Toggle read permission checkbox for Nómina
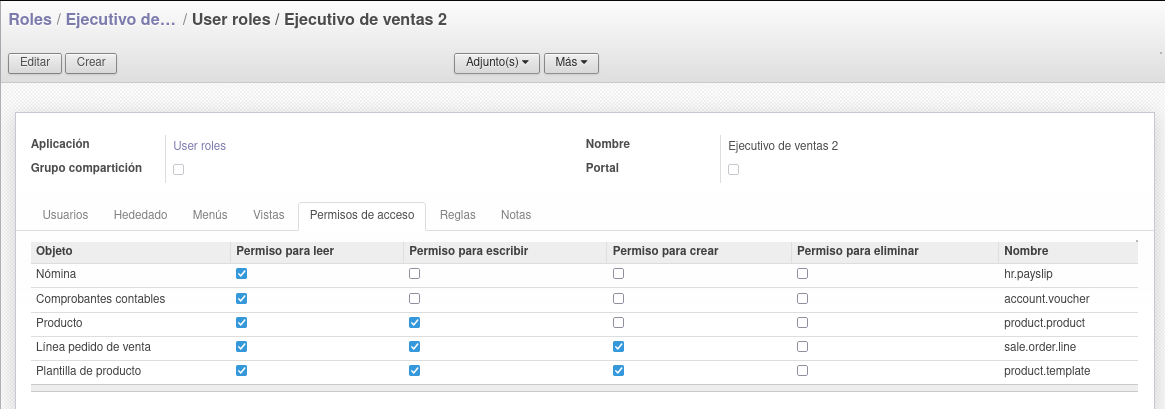Screen dimensions: 1165x409 (x=241, y=274)
